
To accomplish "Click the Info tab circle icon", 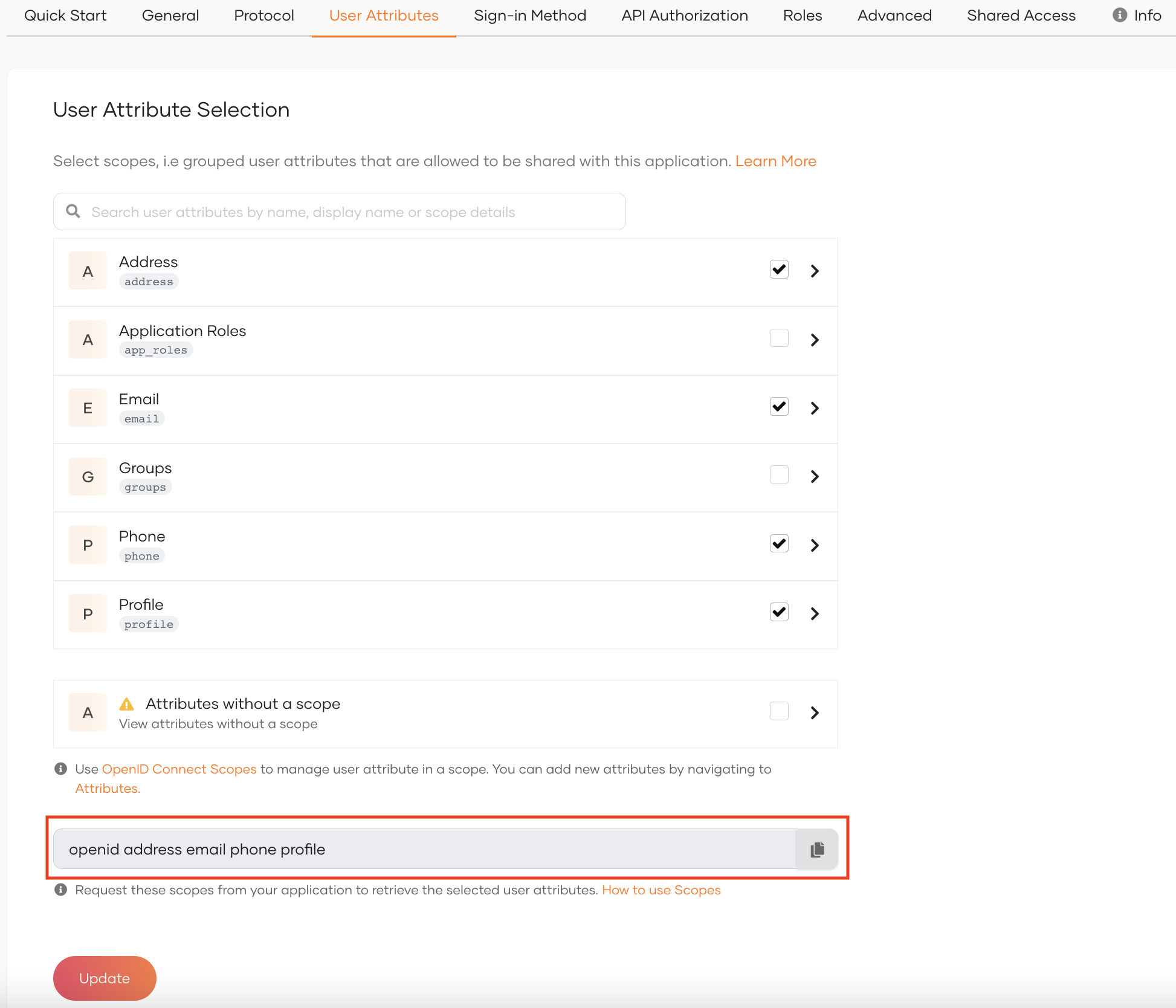I will pos(1119,15).
